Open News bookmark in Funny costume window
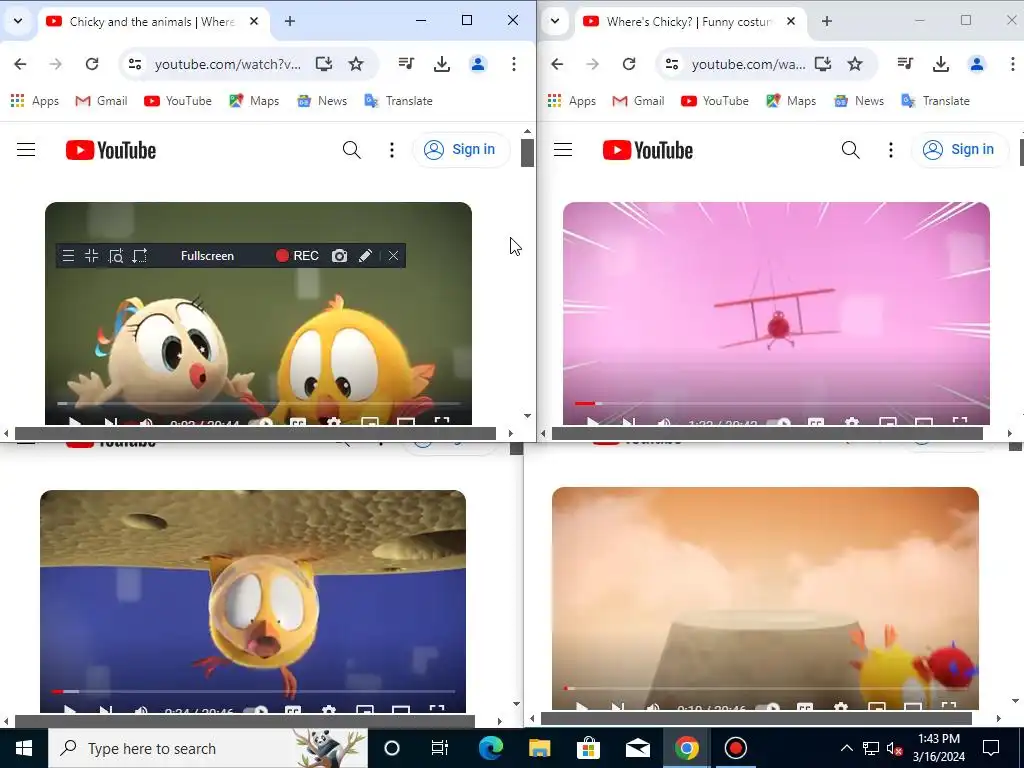The height and width of the screenshot is (768, 1024). 859,101
